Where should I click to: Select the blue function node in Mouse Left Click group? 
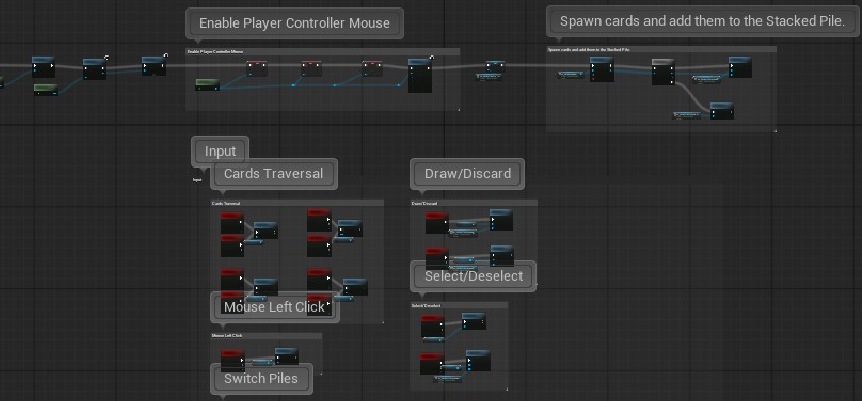click(x=286, y=356)
